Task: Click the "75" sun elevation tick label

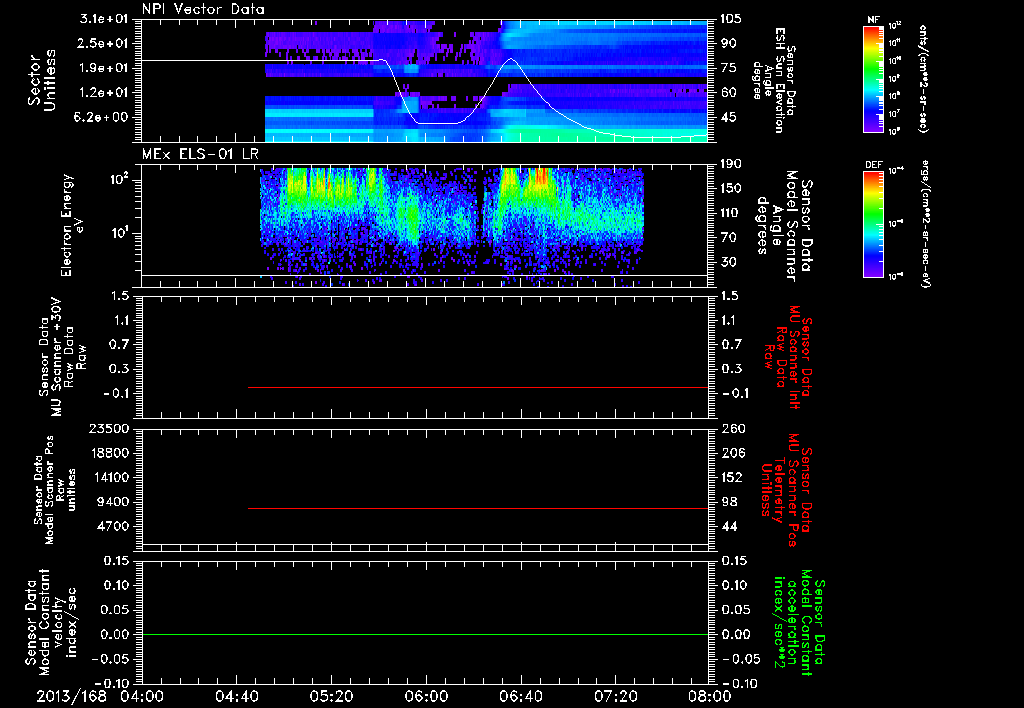Action: click(728, 68)
